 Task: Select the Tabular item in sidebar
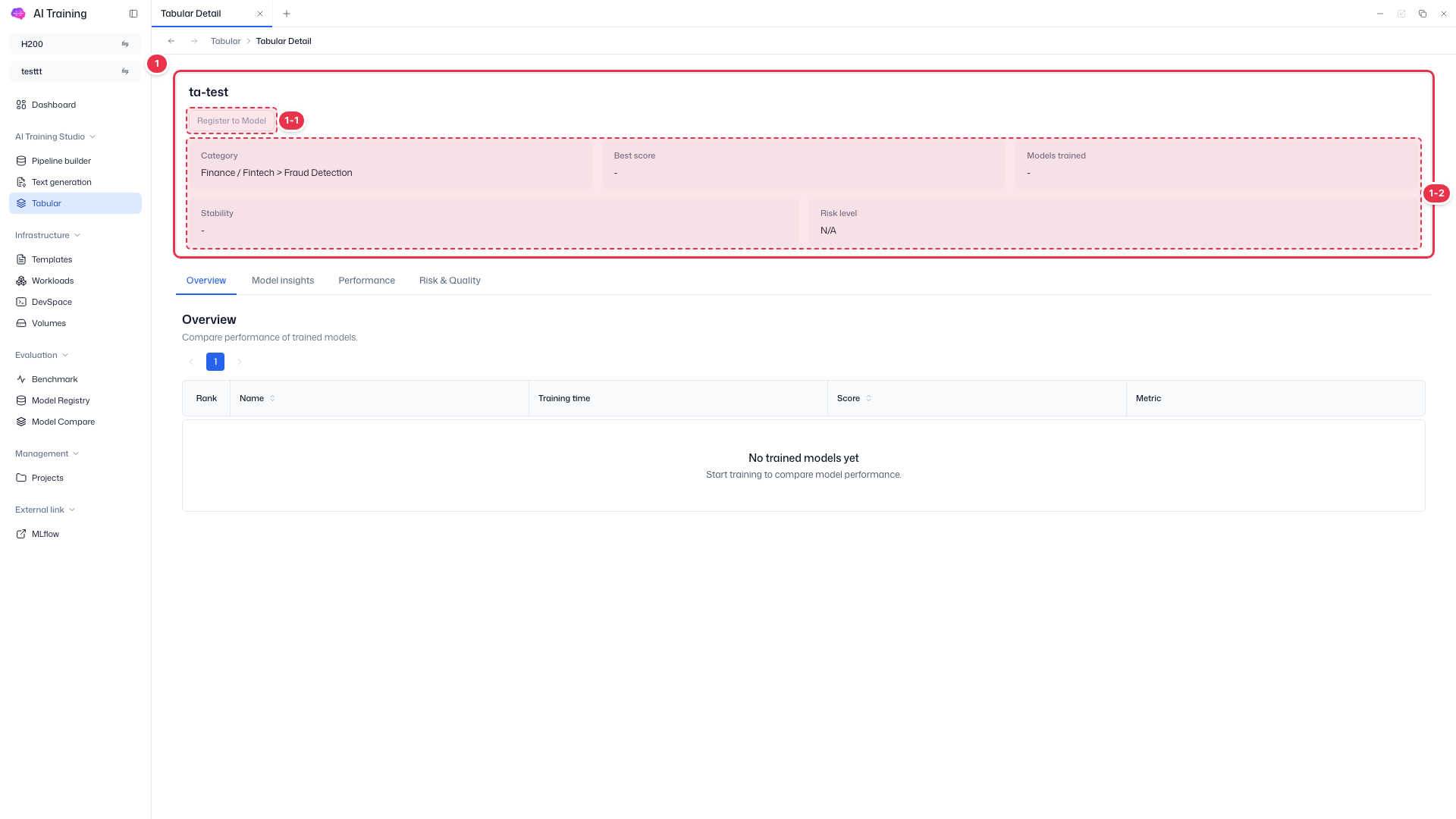[75, 203]
